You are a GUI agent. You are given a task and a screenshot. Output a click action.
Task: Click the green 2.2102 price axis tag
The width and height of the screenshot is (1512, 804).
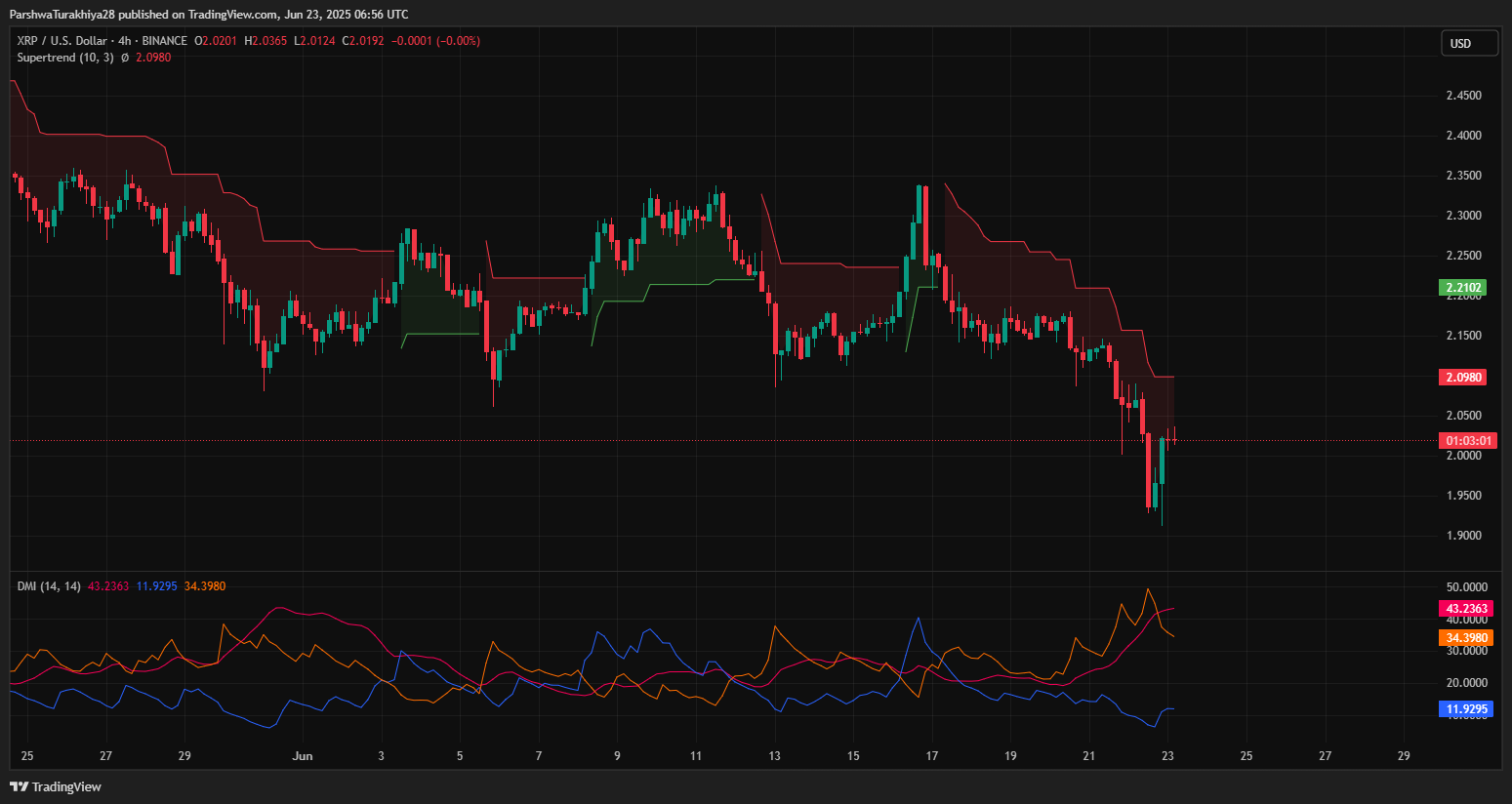click(x=1462, y=288)
